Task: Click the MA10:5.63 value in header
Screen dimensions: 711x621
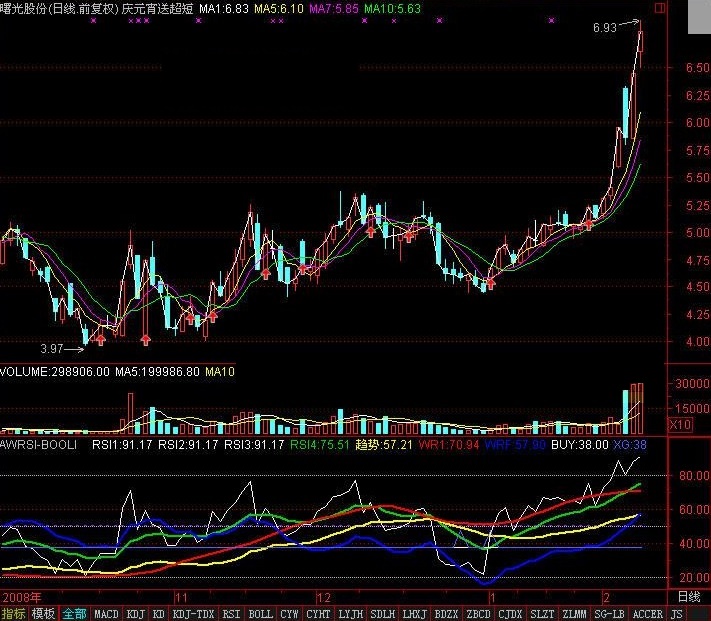Action: (392, 8)
